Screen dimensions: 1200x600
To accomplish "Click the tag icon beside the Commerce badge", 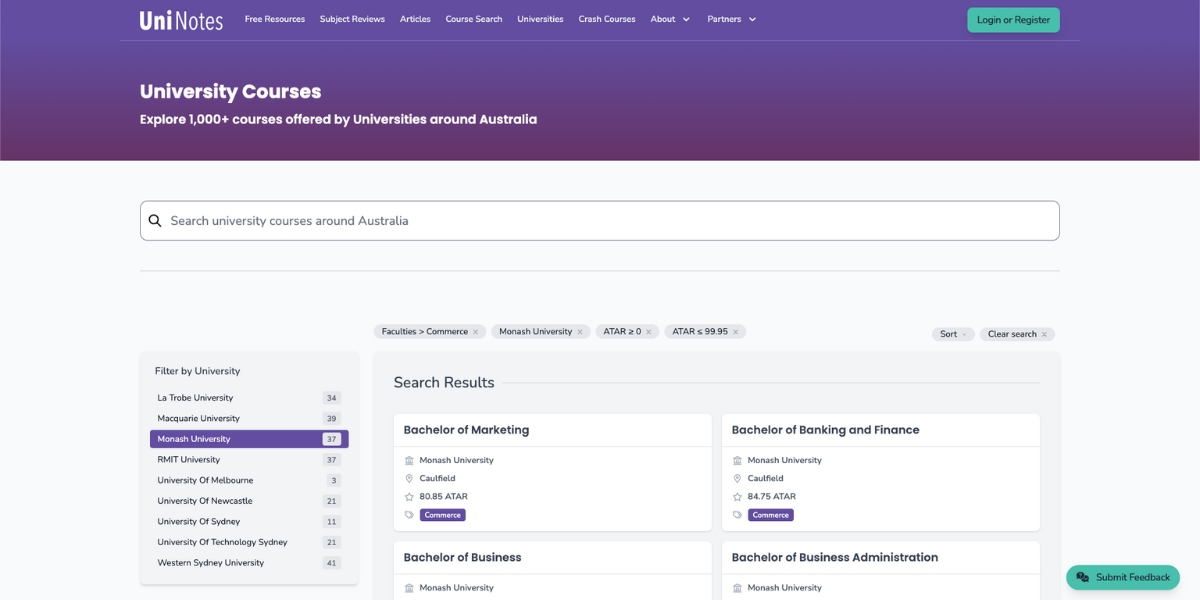I will 410,514.
